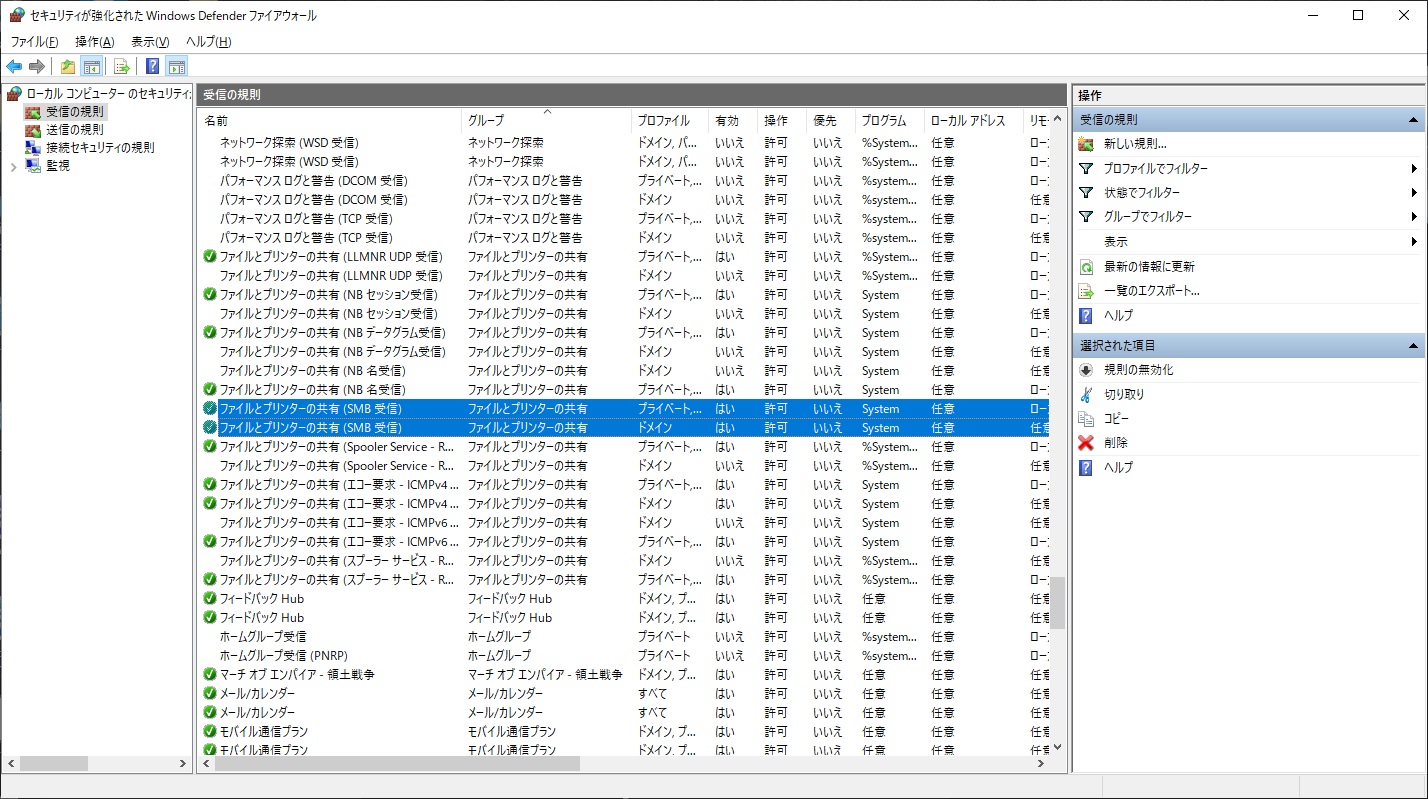
Task: Click the rule list horizontal scrollbar thumb
Action: [x=397, y=763]
